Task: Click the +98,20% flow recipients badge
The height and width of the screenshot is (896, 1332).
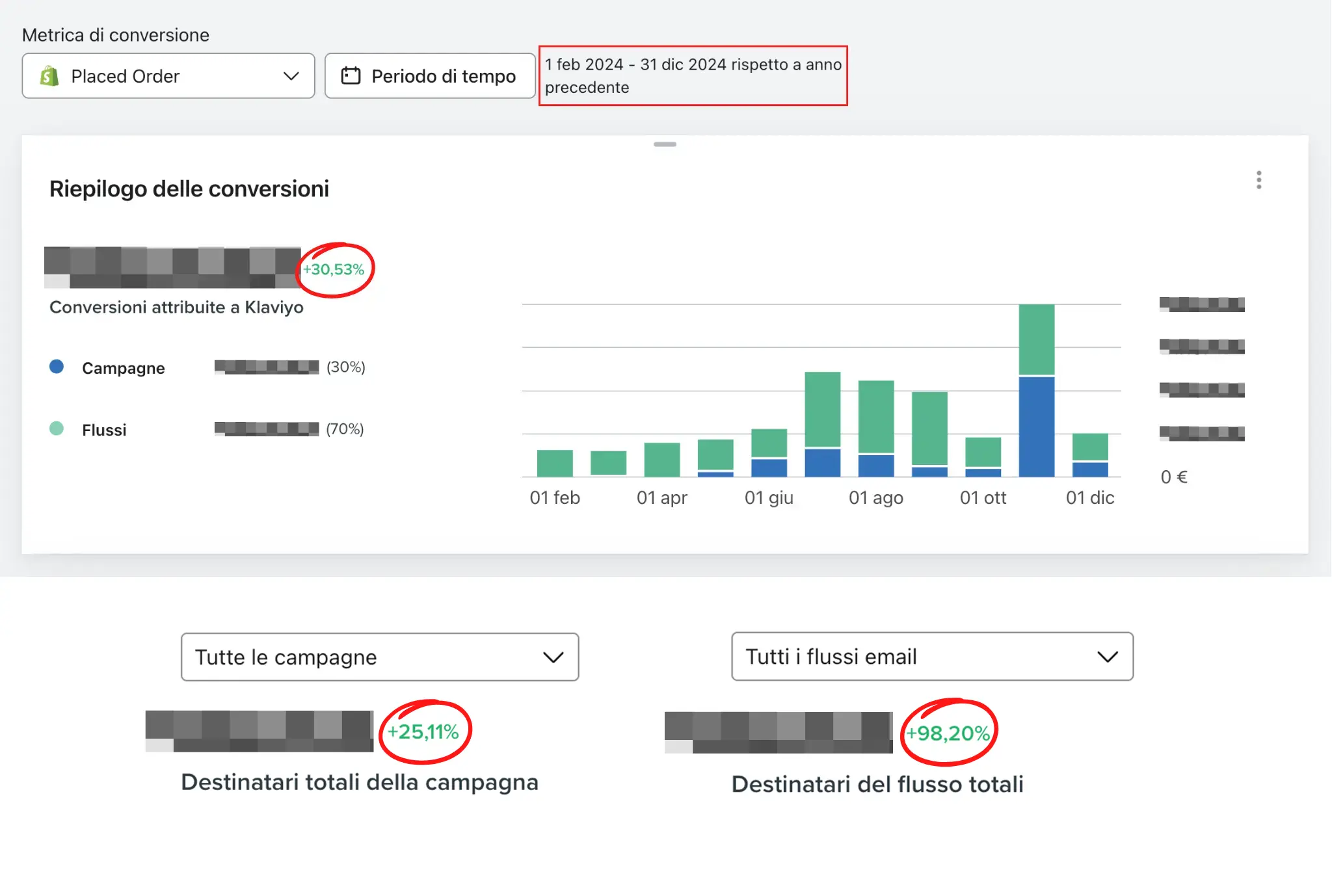Action: [948, 733]
